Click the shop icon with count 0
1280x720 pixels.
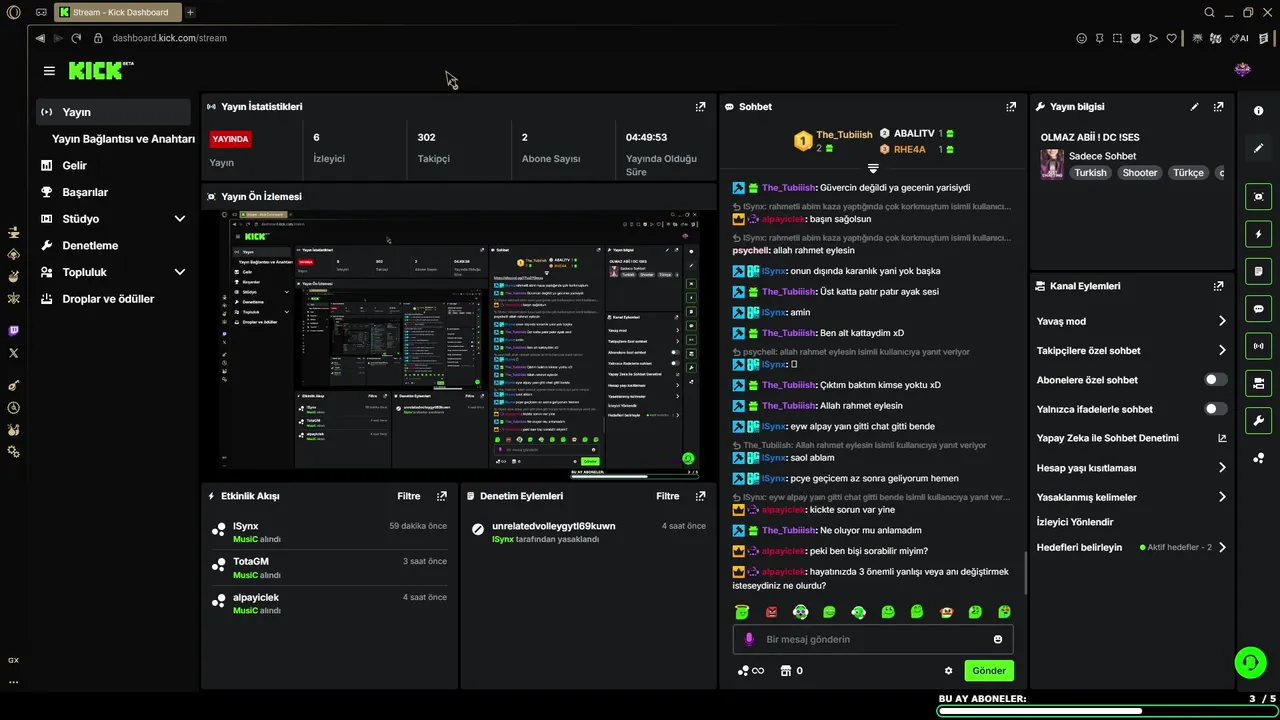coord(791,671)
